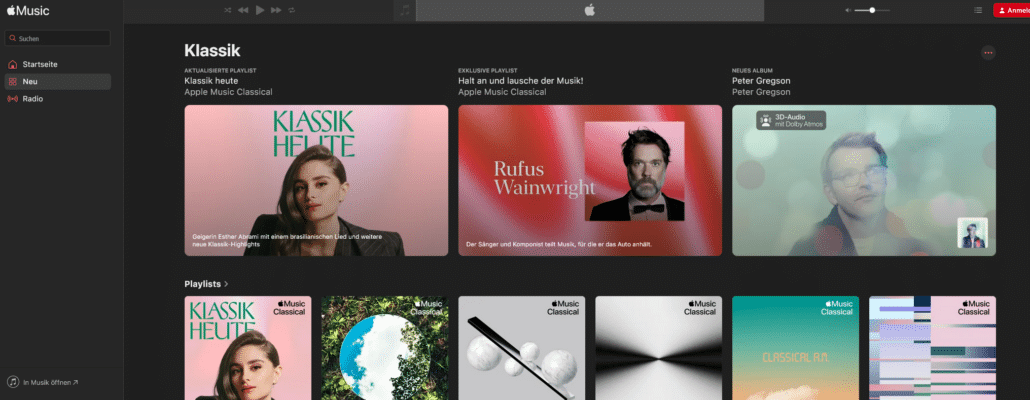This screenshot has height=400, width=1030.
Task: Mute using the speaker icon
Action: click(848, 11)
